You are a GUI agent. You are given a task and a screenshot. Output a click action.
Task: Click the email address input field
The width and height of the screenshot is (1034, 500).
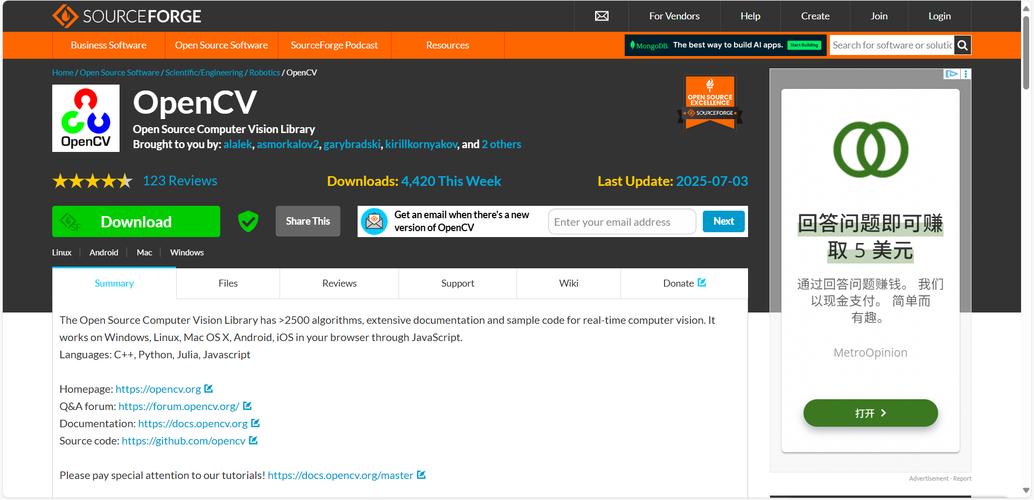pos(622,222)
